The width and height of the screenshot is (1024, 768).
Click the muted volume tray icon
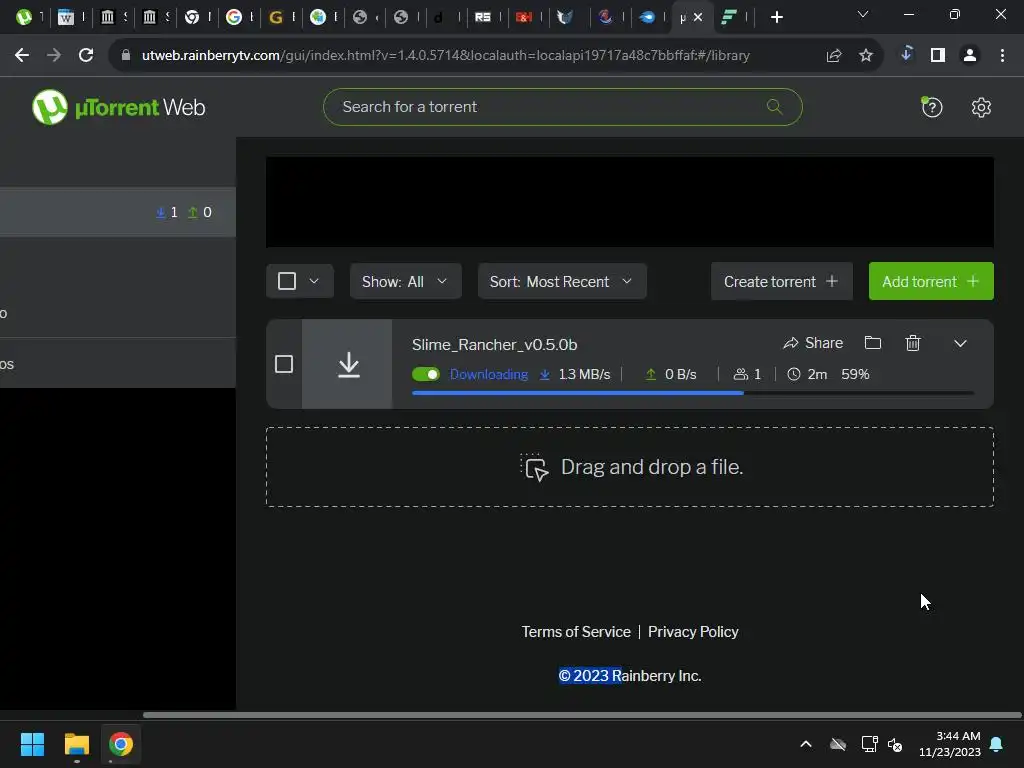pos(895,744)
